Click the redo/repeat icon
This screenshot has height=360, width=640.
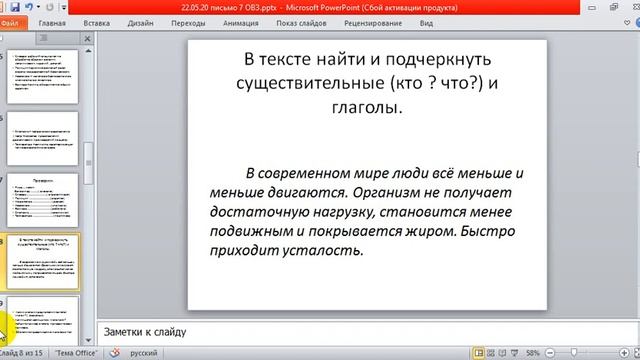[49, 7]
